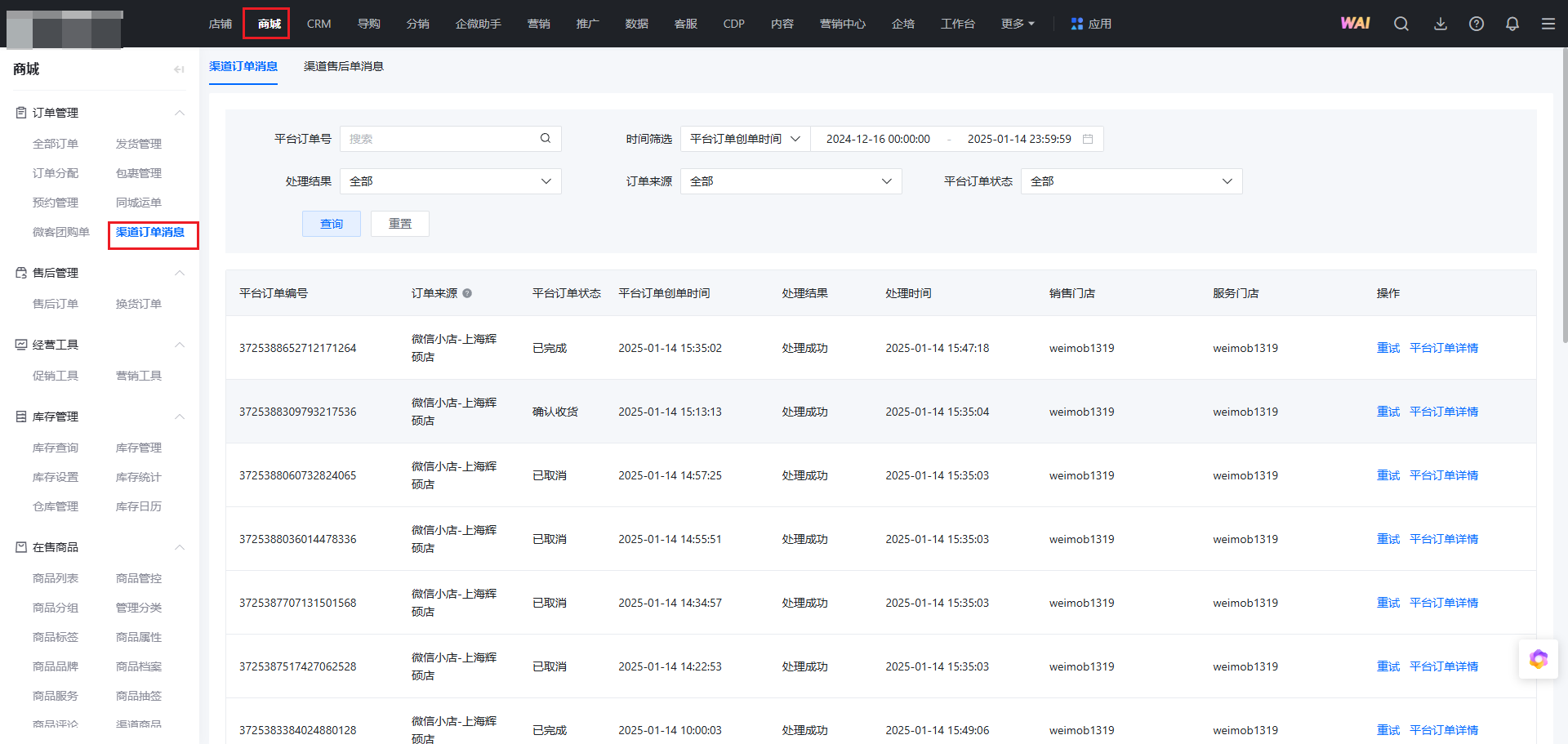The width and height of the screenshot is (1568, 744).
Task: Open the 企微助手 top menu
Action: (x=479, y=24)
